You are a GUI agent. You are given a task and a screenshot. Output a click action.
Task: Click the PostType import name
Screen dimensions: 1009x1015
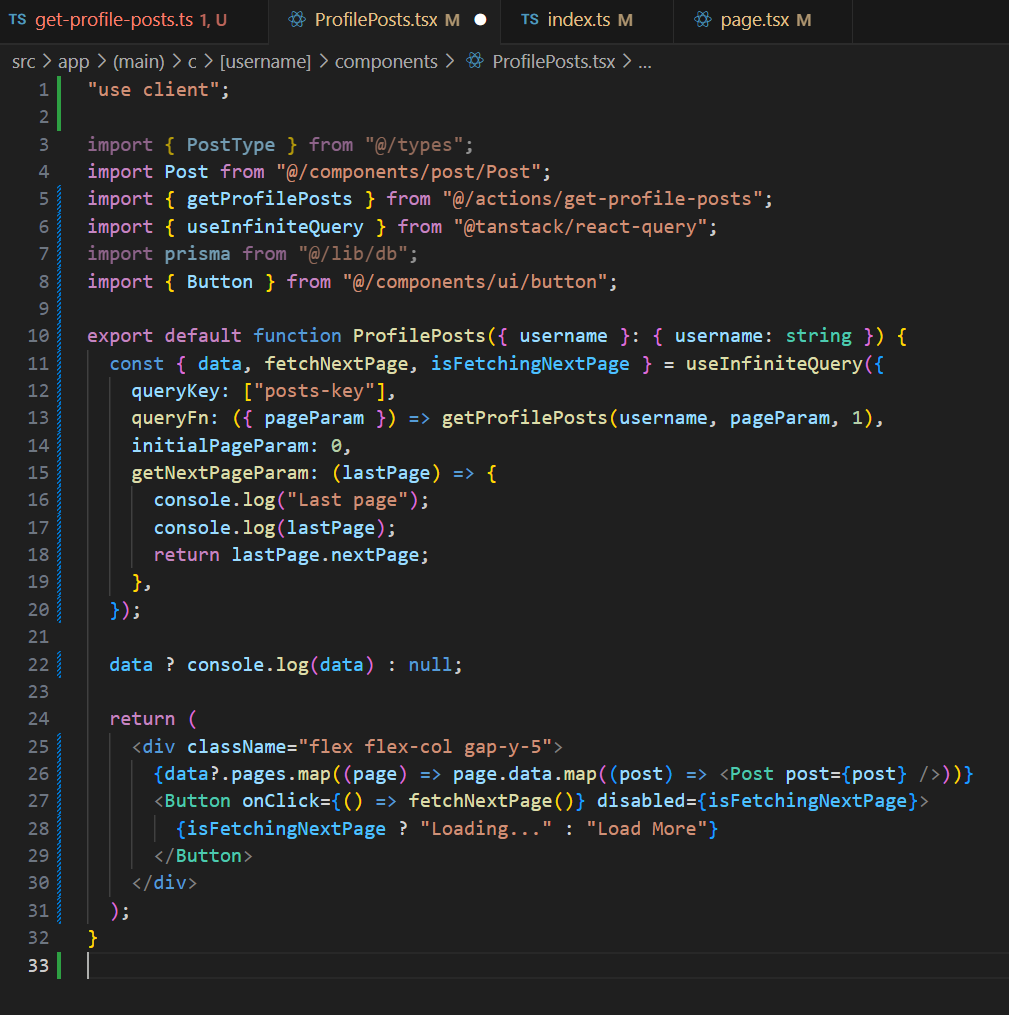(230, 144)
